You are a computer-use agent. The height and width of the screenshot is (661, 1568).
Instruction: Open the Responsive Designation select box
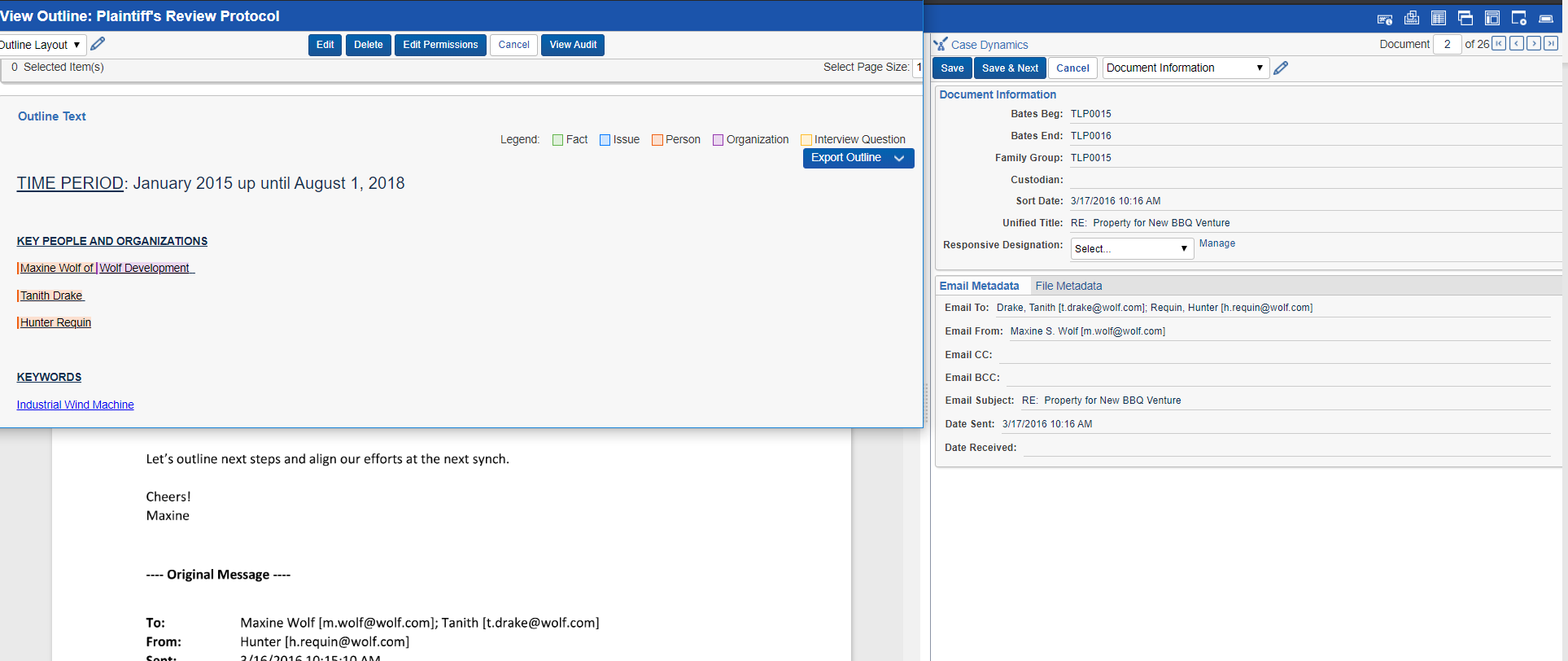pyautogui.click(x=1131, y=249)
